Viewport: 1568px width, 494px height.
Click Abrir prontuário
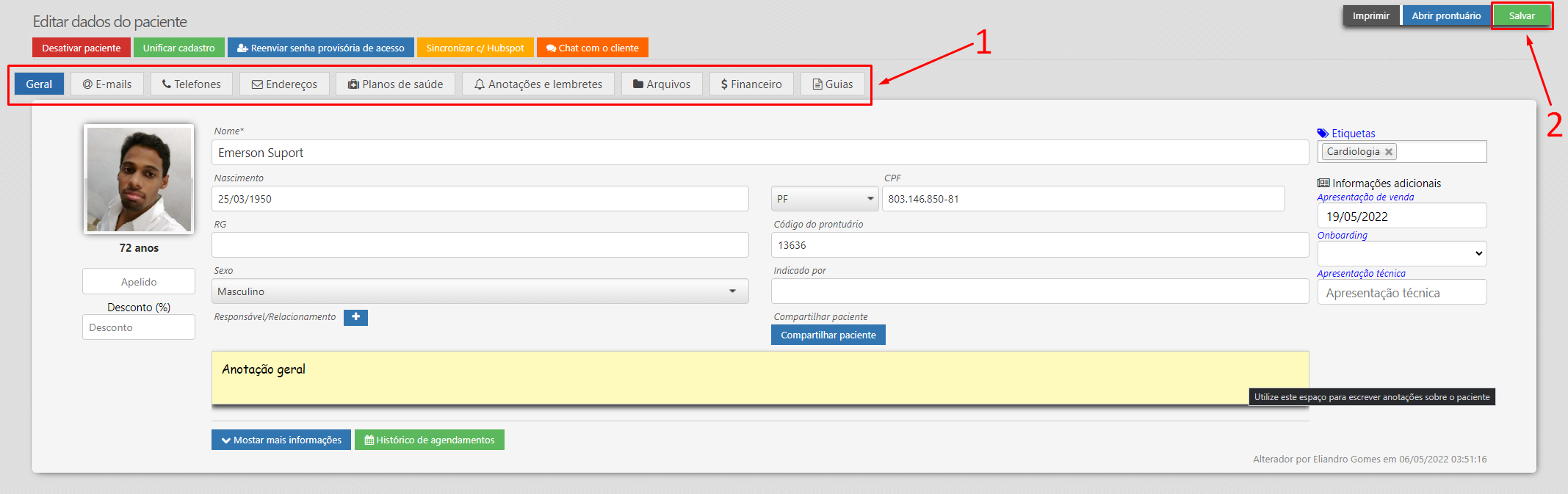coord(1446,15)
